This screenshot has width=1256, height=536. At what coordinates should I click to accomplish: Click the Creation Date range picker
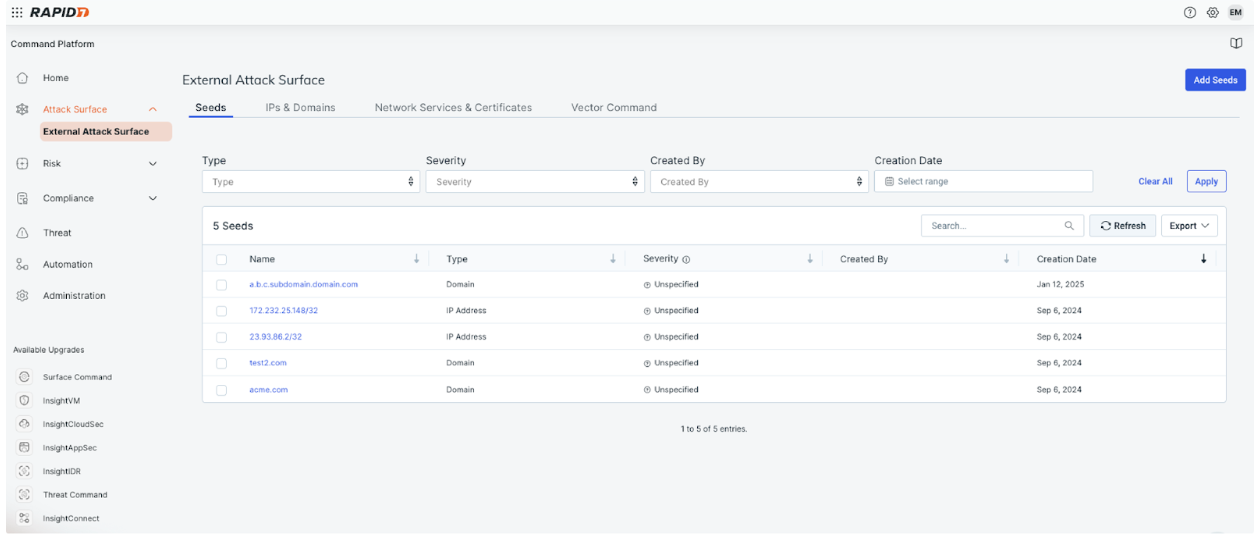tap(982, 182)
